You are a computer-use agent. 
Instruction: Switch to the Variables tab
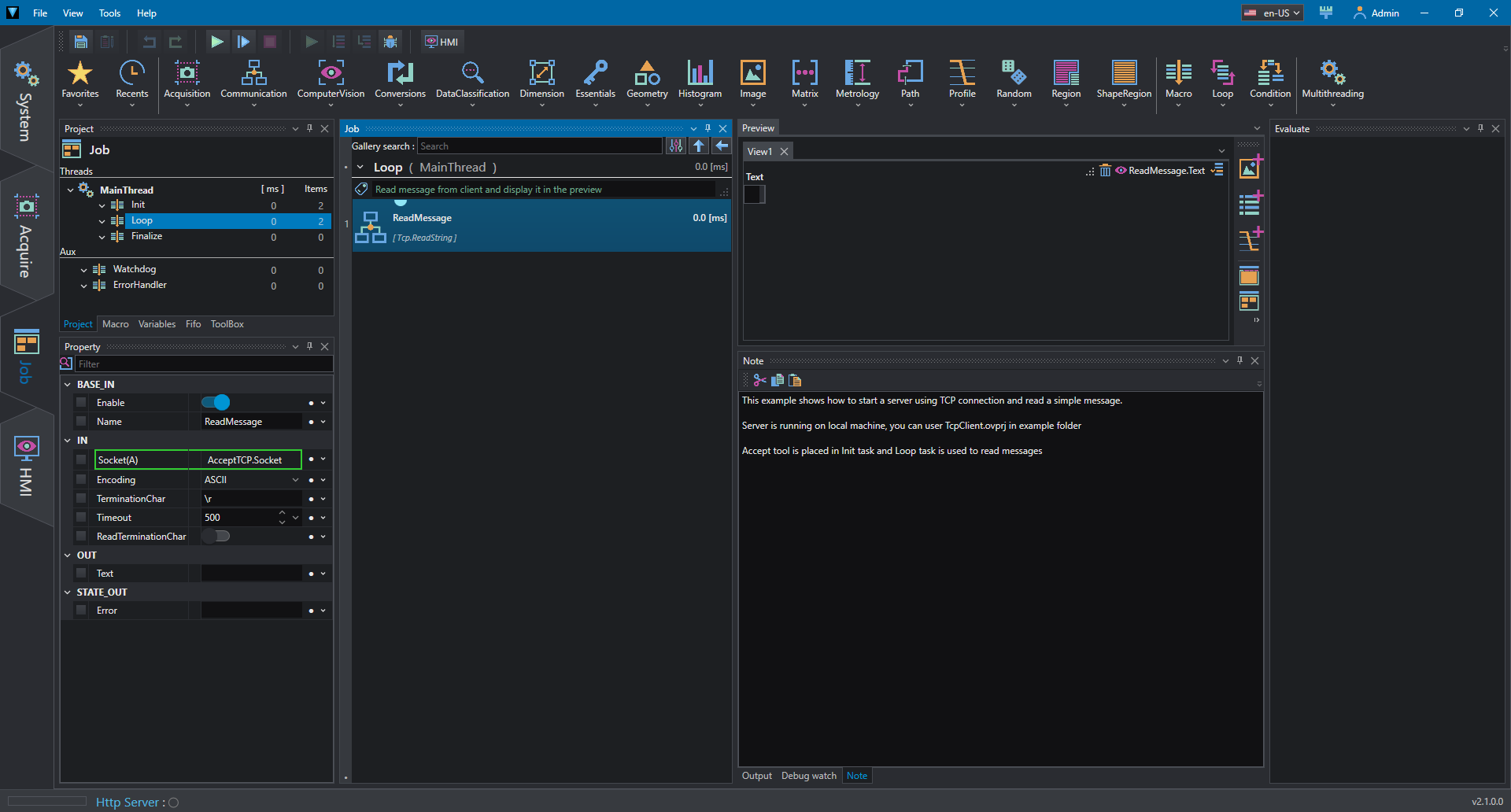157,324
